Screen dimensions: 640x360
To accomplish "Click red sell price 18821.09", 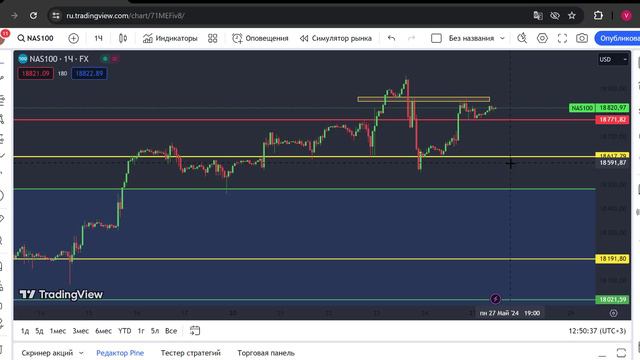I will pos(36,73).
